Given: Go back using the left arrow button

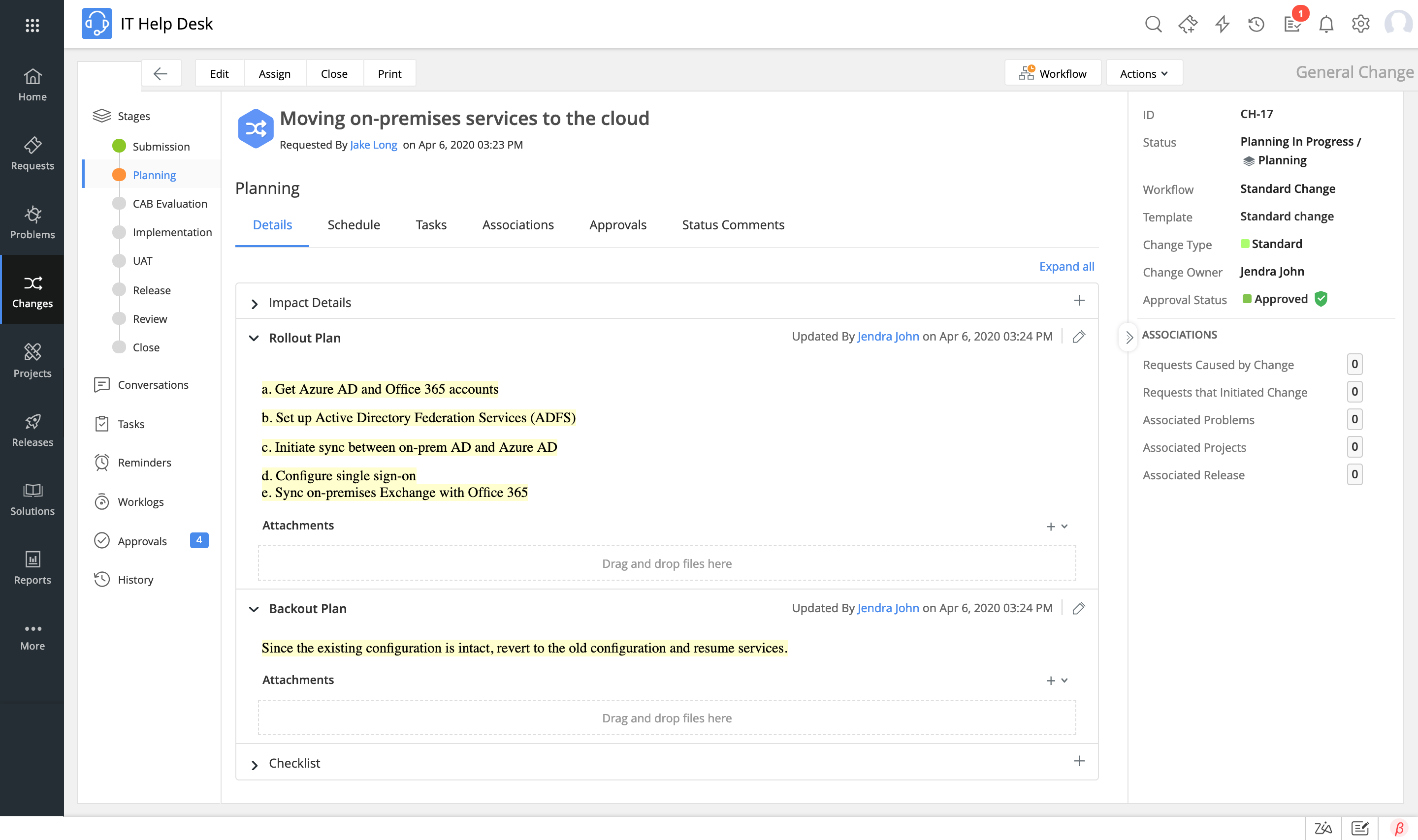Looking at the screenshot, I should coord(161,74).
